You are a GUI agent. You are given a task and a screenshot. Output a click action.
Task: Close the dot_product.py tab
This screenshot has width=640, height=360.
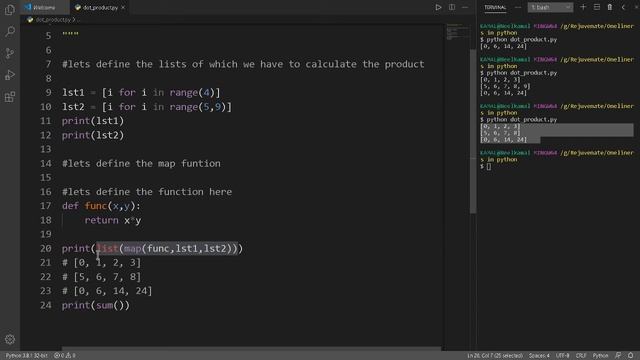123,7
